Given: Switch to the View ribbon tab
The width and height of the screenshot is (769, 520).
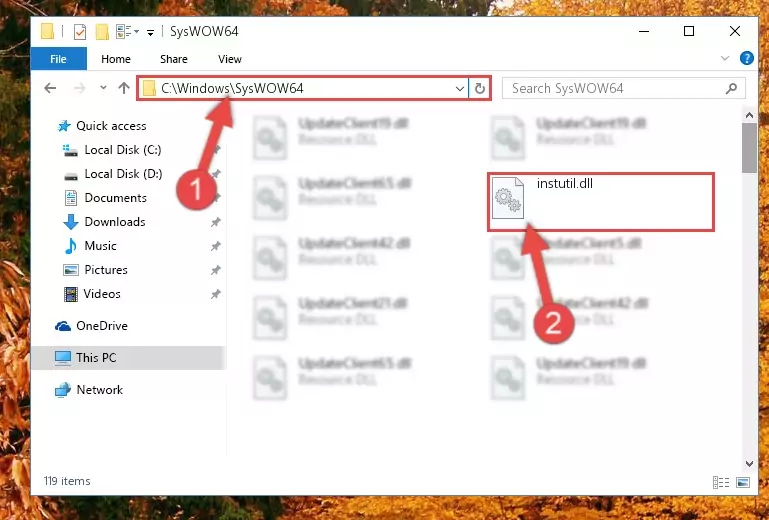Looking at the screenshot, I should [x=230, y=59].
